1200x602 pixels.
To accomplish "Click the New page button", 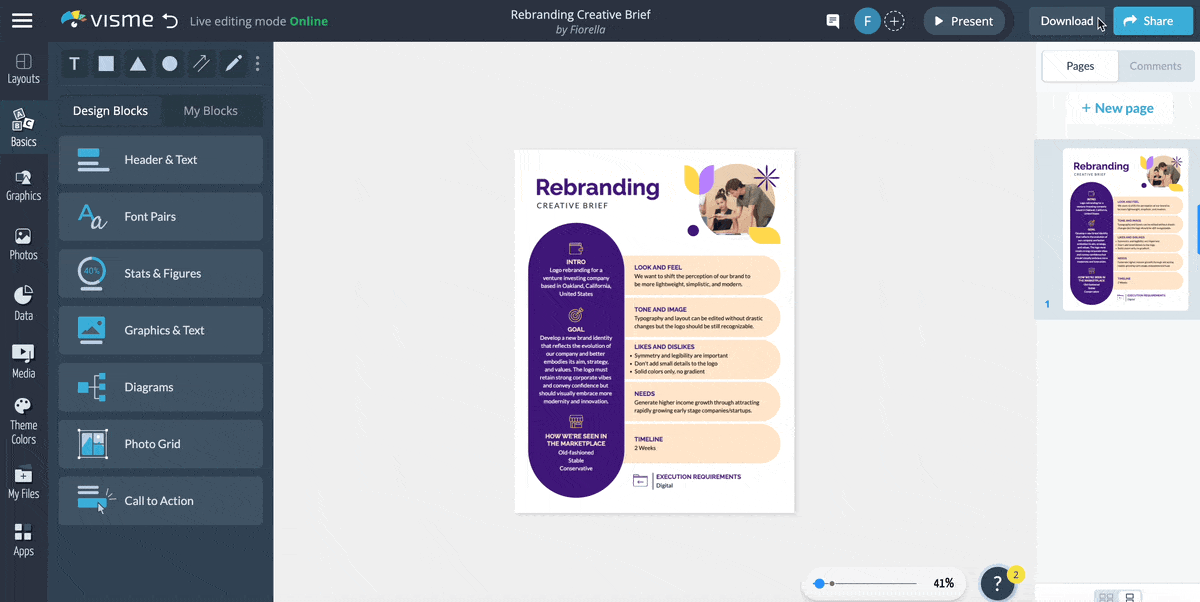I will point(1118,107).
